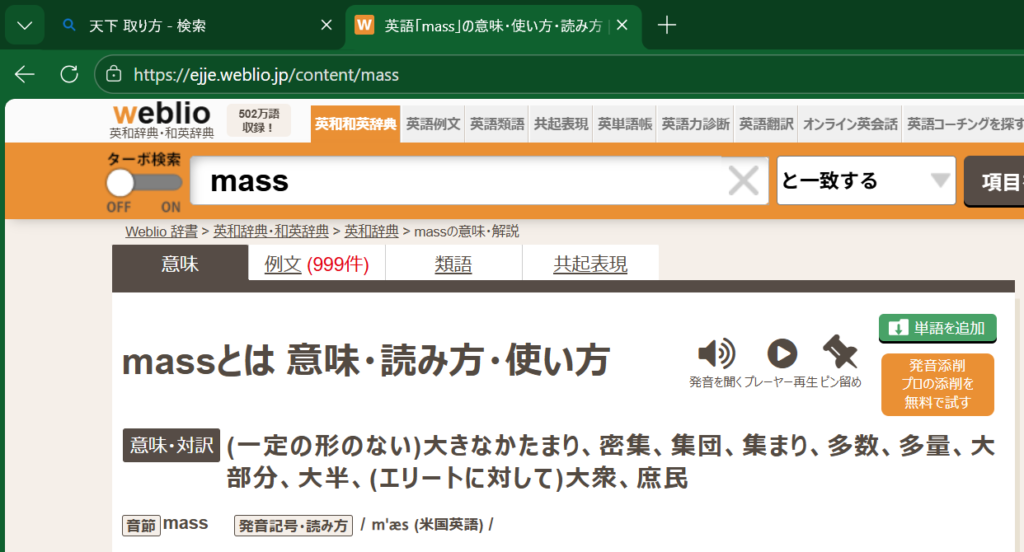The image size is (1024, 552).
Task: View site information icon in address bar
Action: click(114, 74)
